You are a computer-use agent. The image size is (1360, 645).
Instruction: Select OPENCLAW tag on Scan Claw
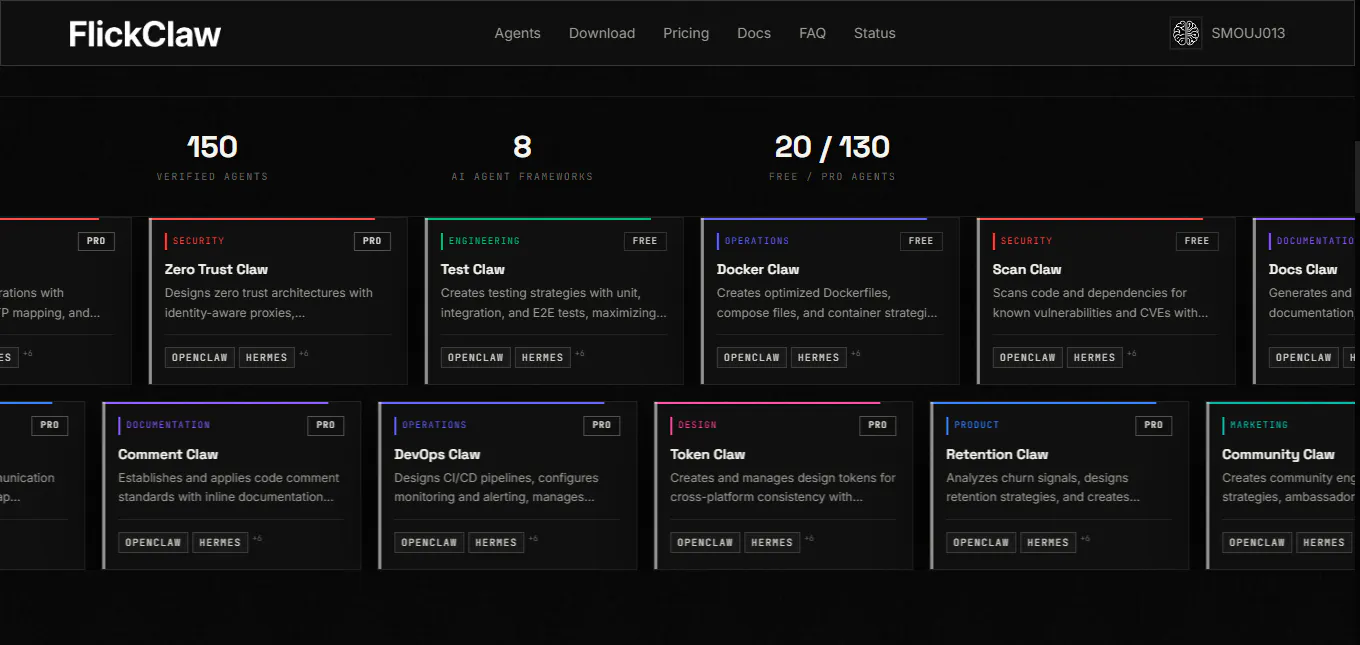[1028, 358]
